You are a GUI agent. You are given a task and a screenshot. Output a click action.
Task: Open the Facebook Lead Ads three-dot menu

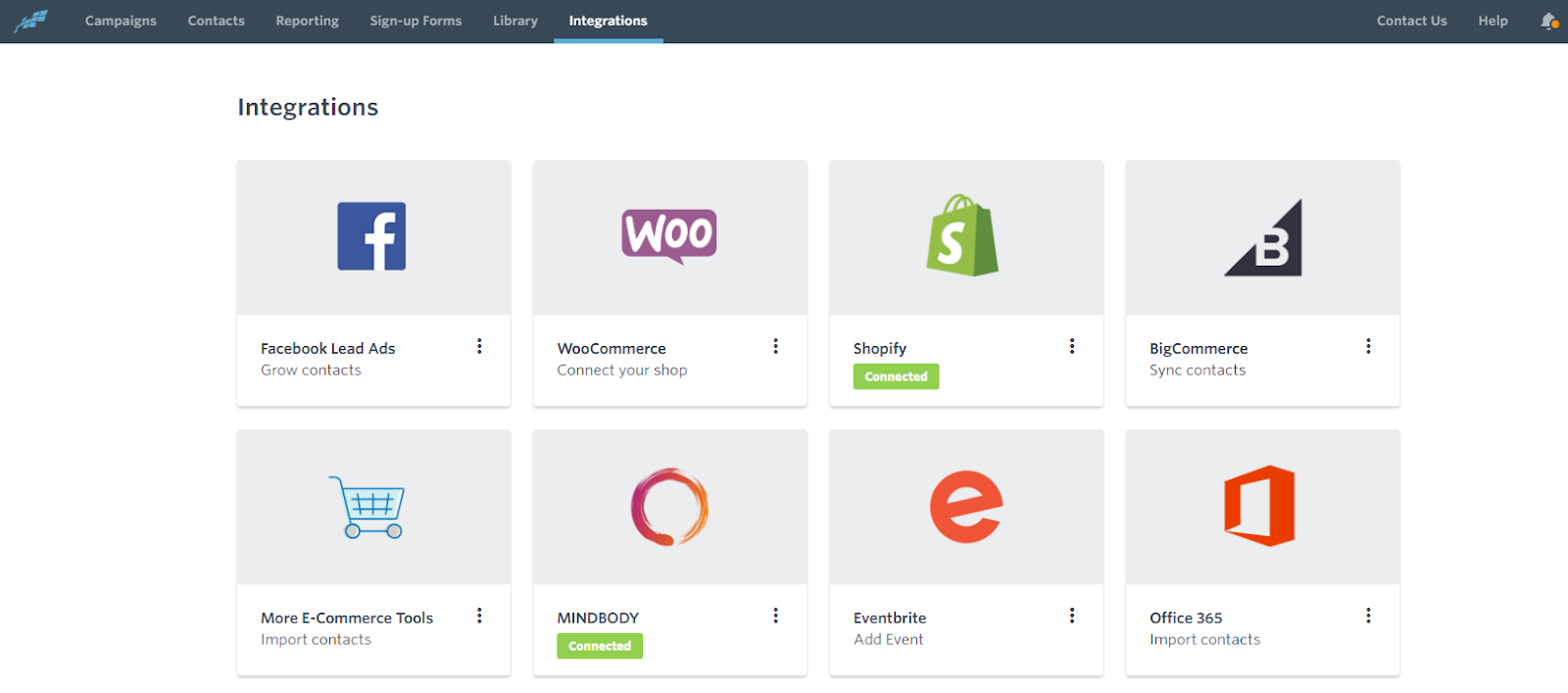[x=479, y=346]
